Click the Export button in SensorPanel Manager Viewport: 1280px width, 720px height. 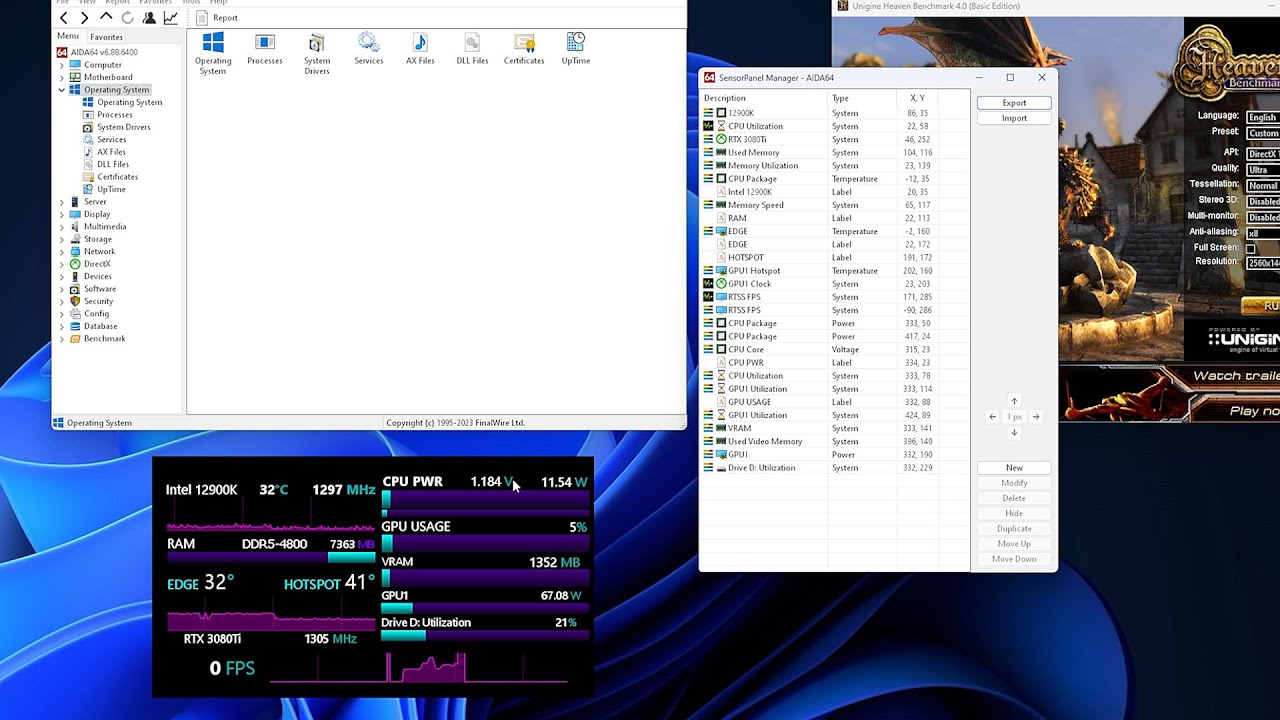(1014, 103)
